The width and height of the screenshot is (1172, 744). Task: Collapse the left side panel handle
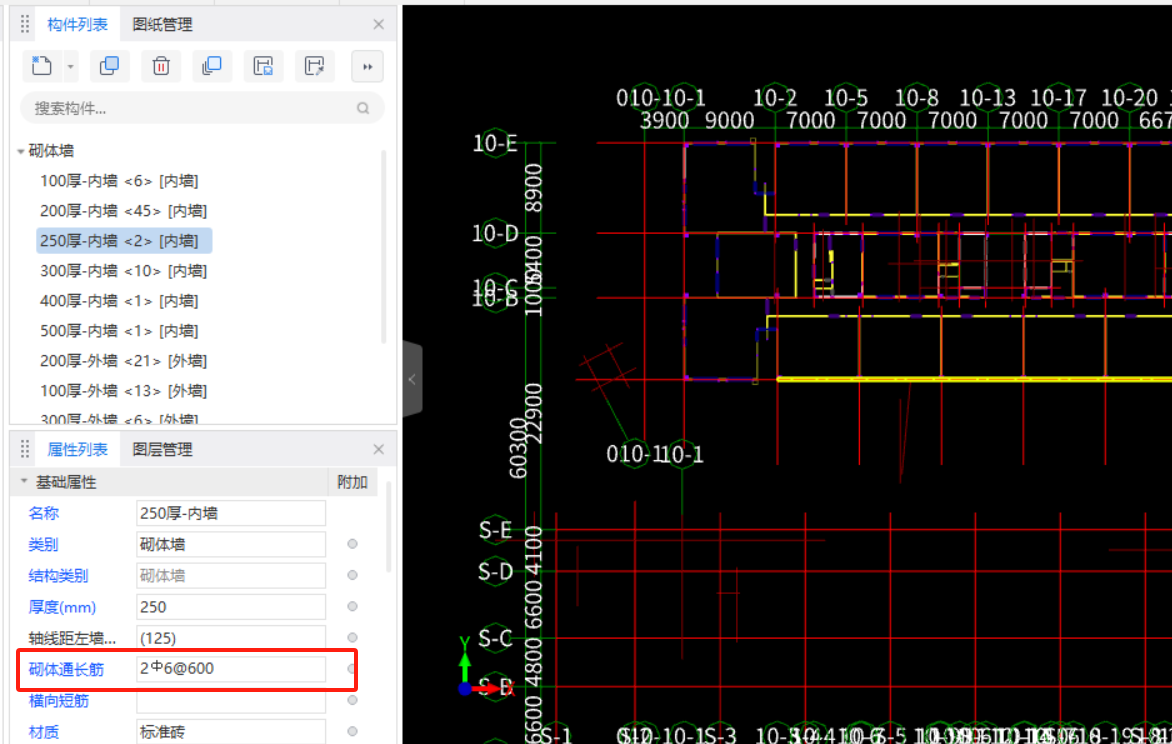click(x=412, y=379)
